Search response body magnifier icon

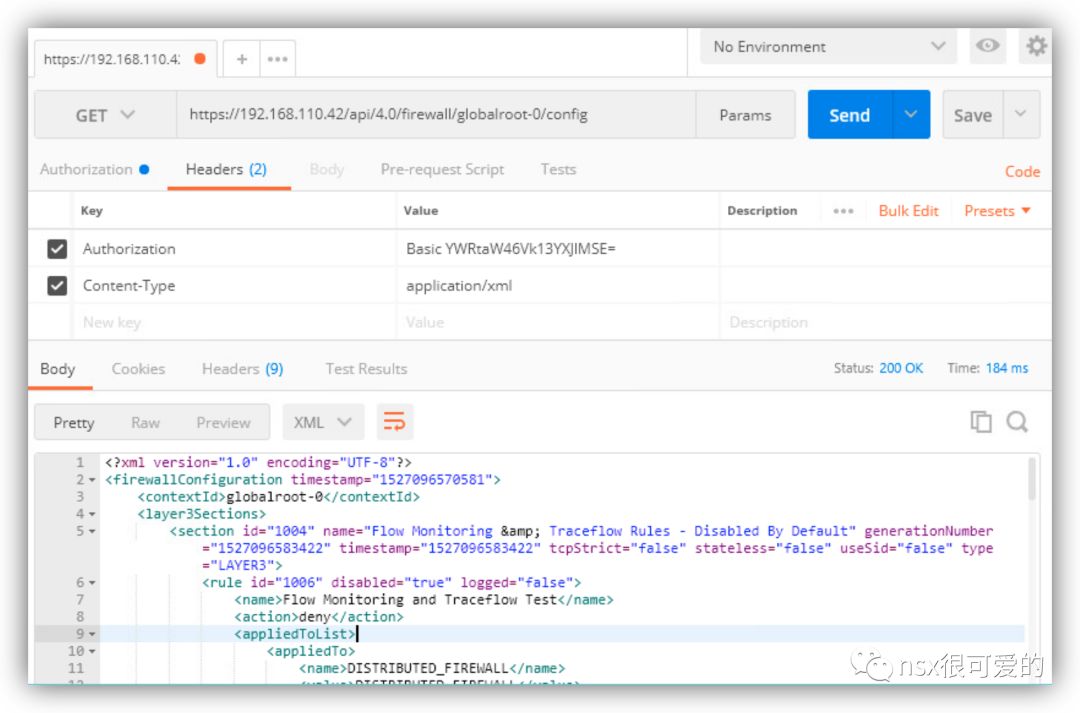(x=1017, y=422)
